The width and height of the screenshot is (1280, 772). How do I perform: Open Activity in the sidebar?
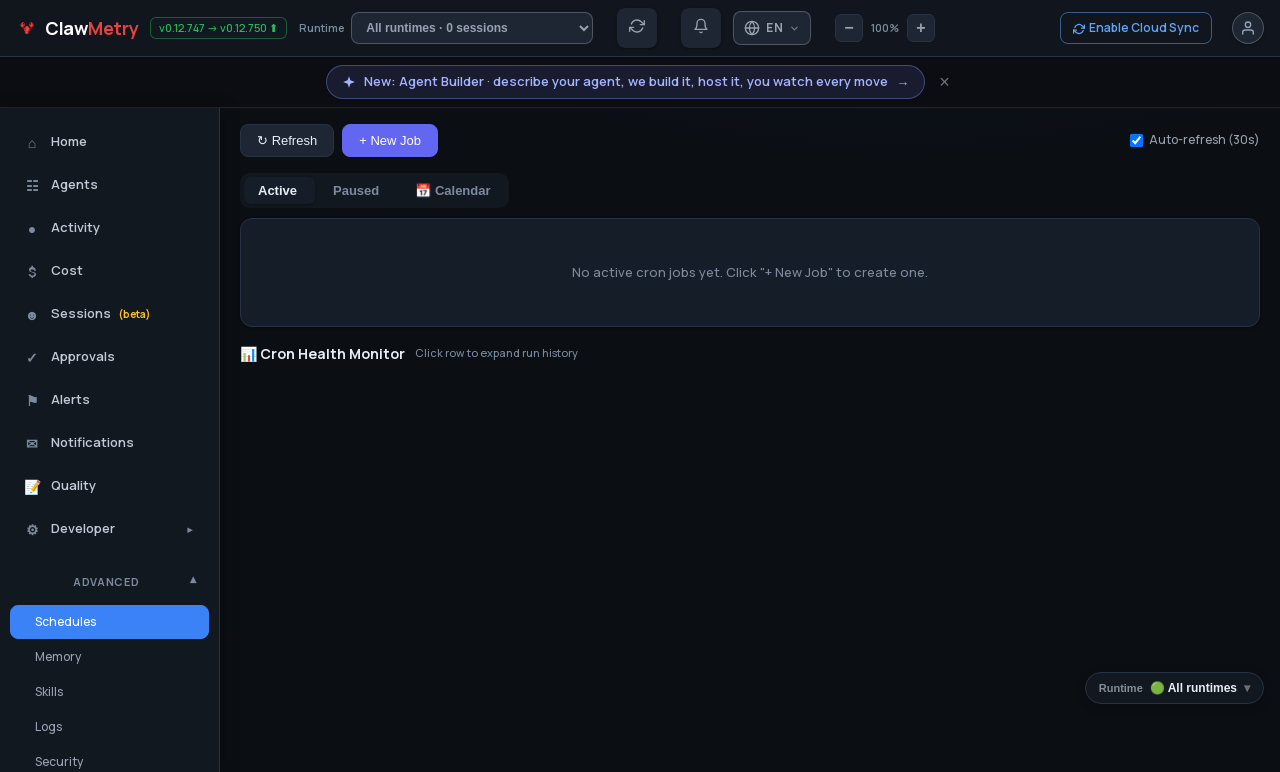109,228
